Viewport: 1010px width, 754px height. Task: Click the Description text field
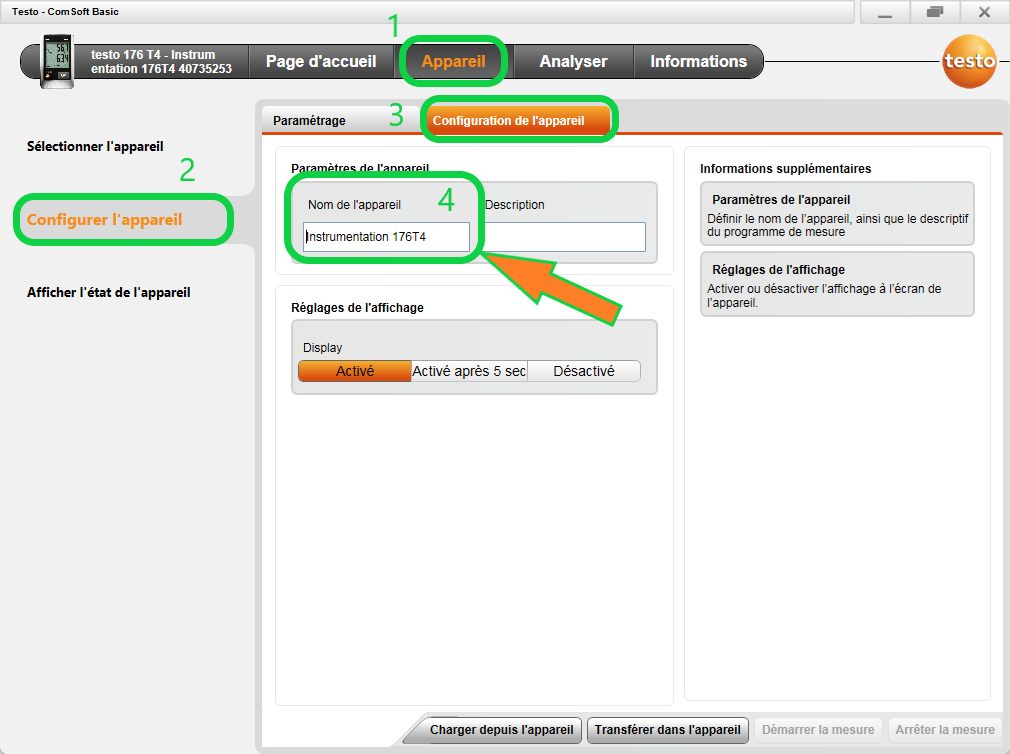[x=566, y=237]
